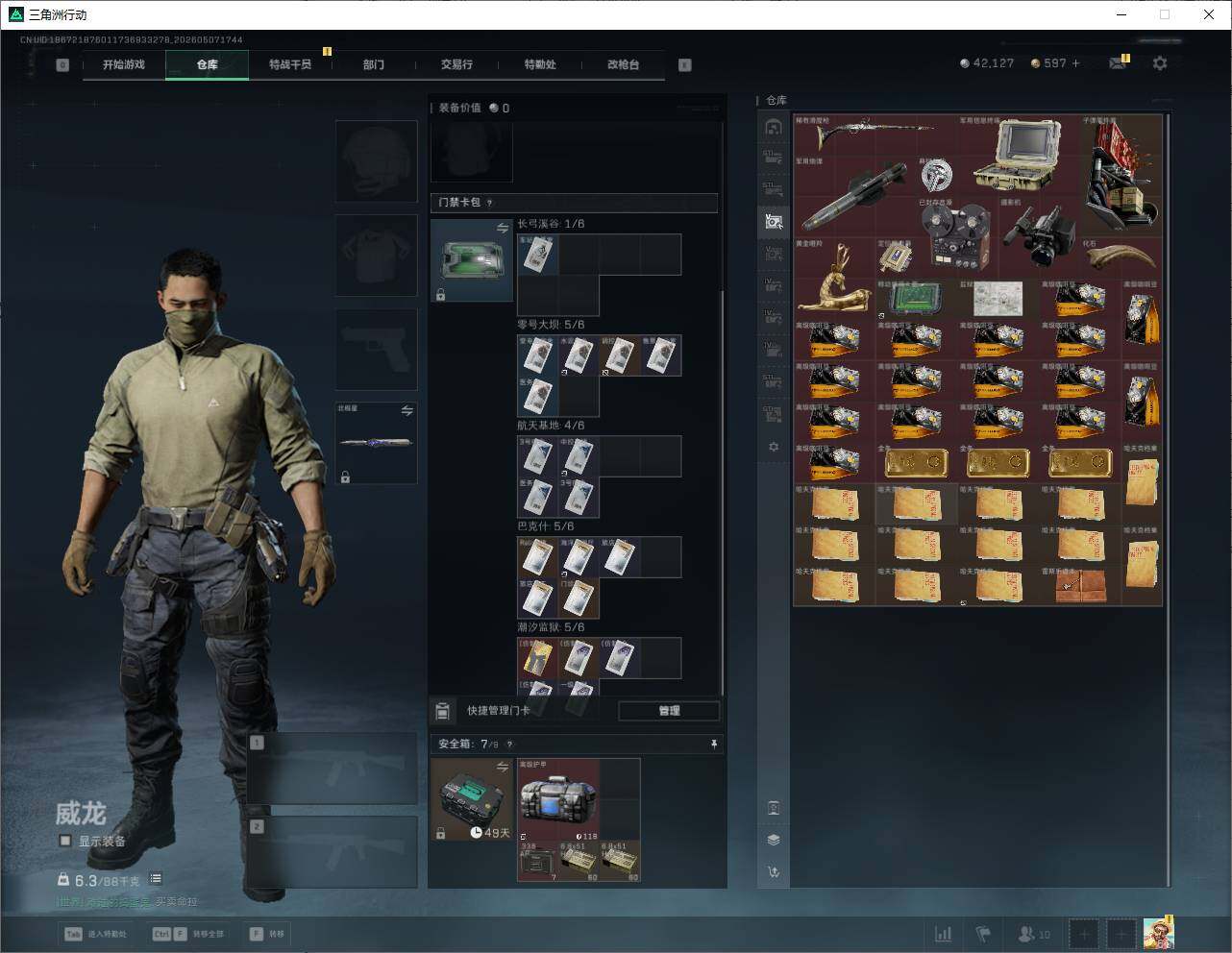
Task: Select the empty pistol slot
Action: point(376,349)
